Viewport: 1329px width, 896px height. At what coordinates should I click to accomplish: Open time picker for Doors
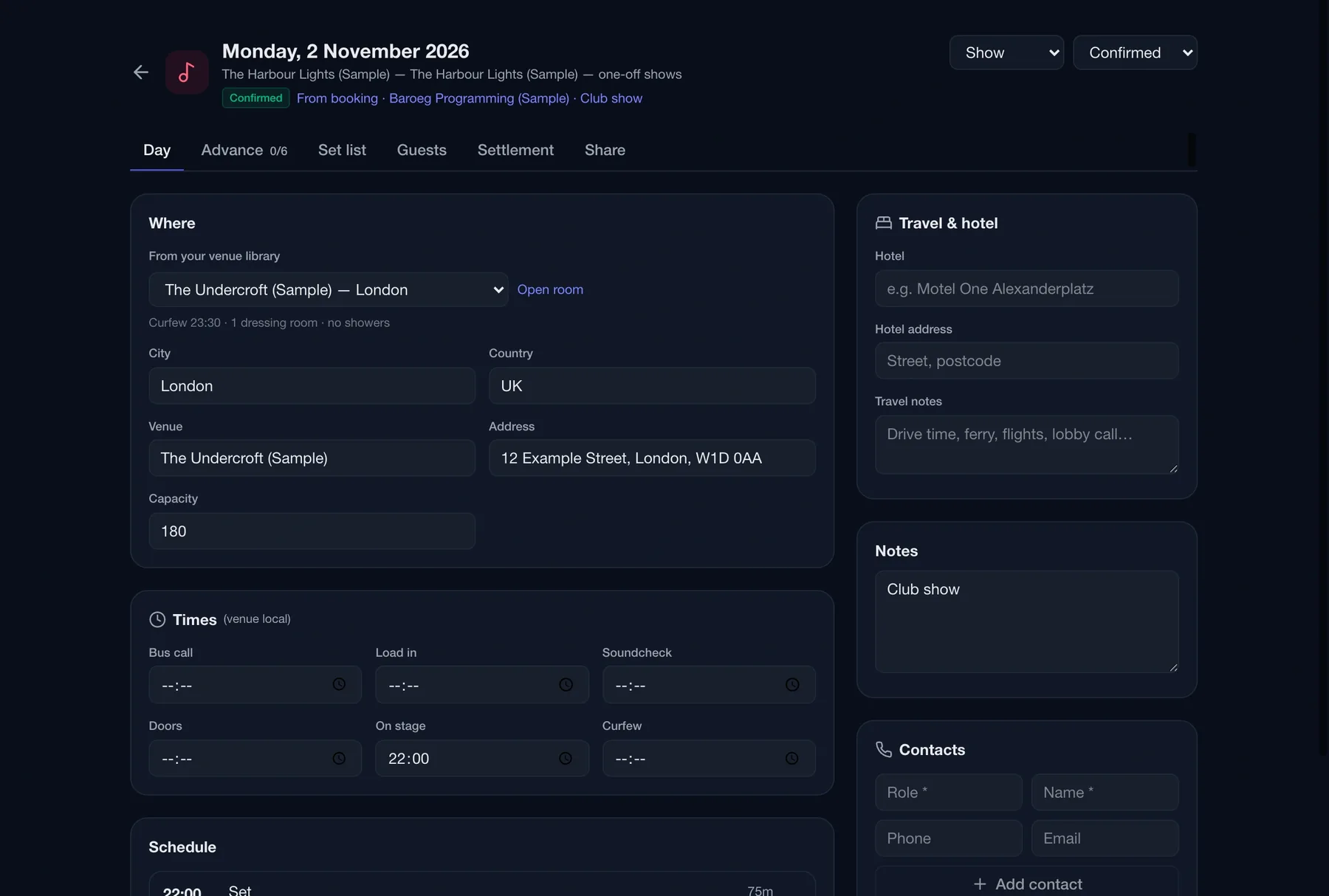click(x=339, y=759)
